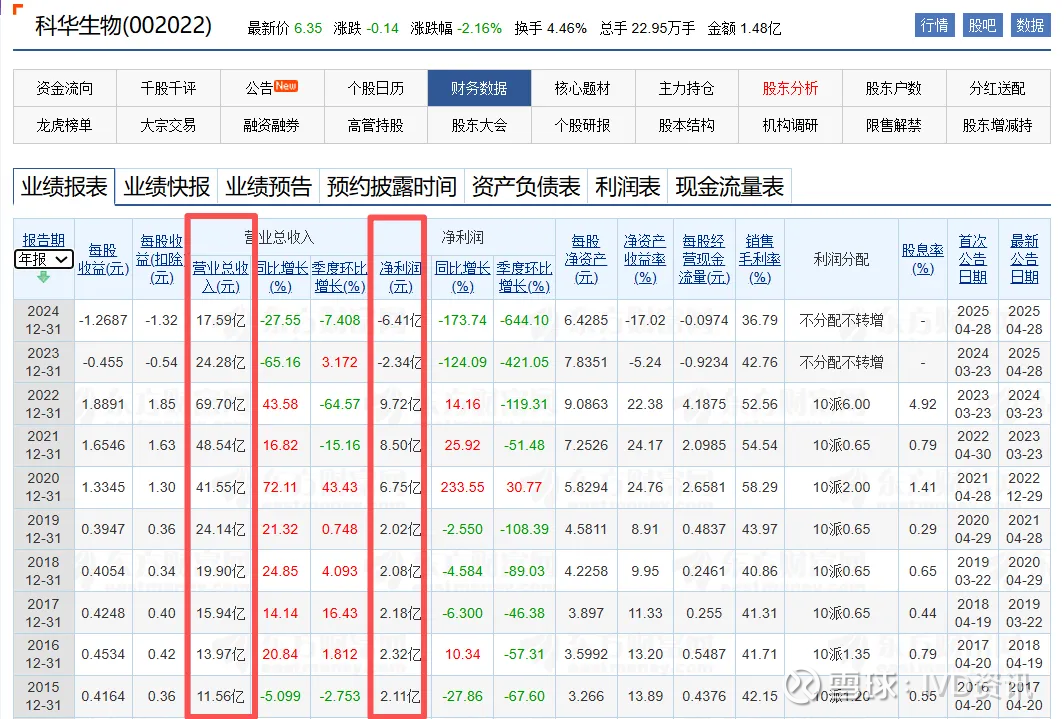Click the 涨跌幅 -2.16% quote value
This screenshot has height=719, width=1064.
pos(480,28)
